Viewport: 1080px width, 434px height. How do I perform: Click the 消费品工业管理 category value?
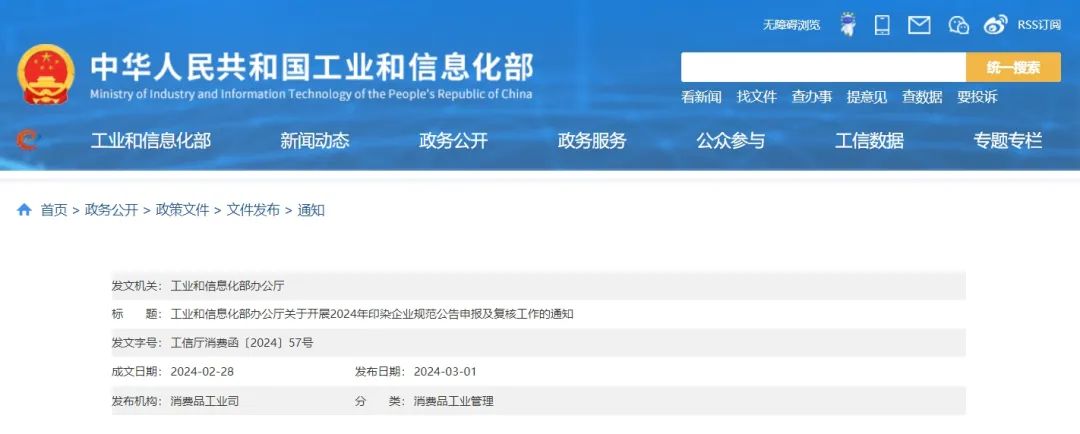click(453, 401)
